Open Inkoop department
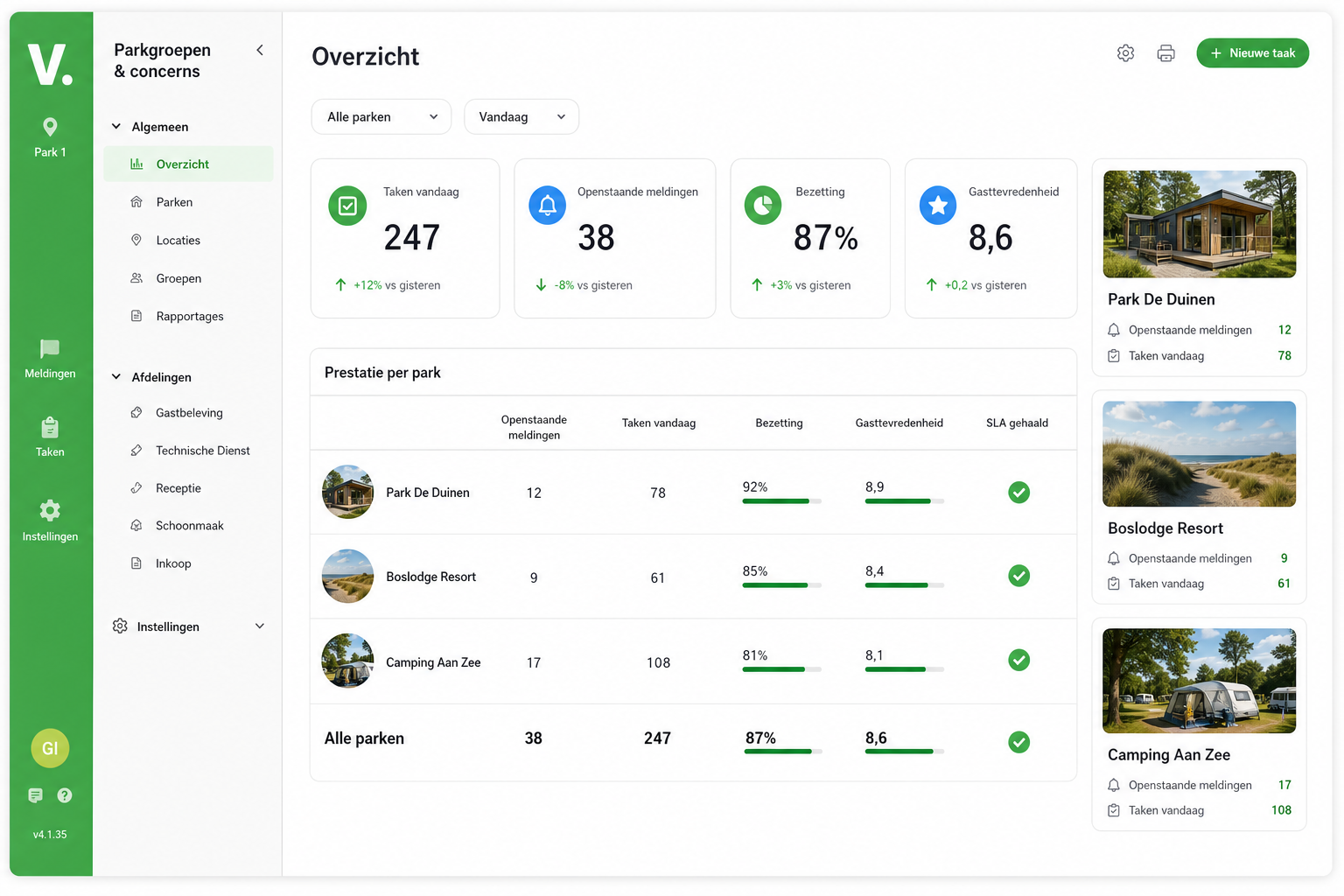The width and height of the screenshot is (1344, 896). 173,563
